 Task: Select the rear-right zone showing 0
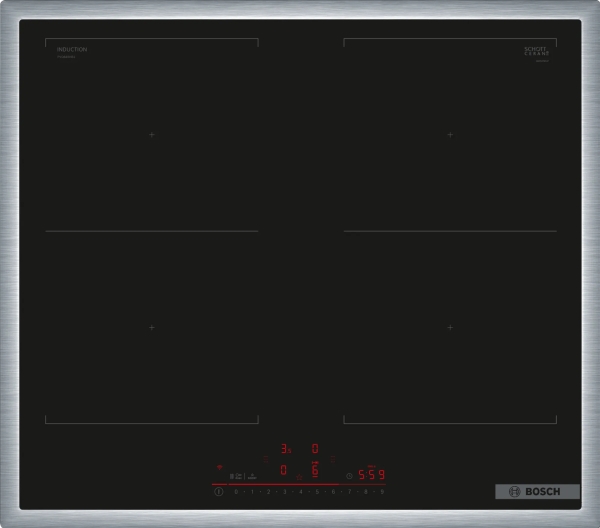pos(315,449)
